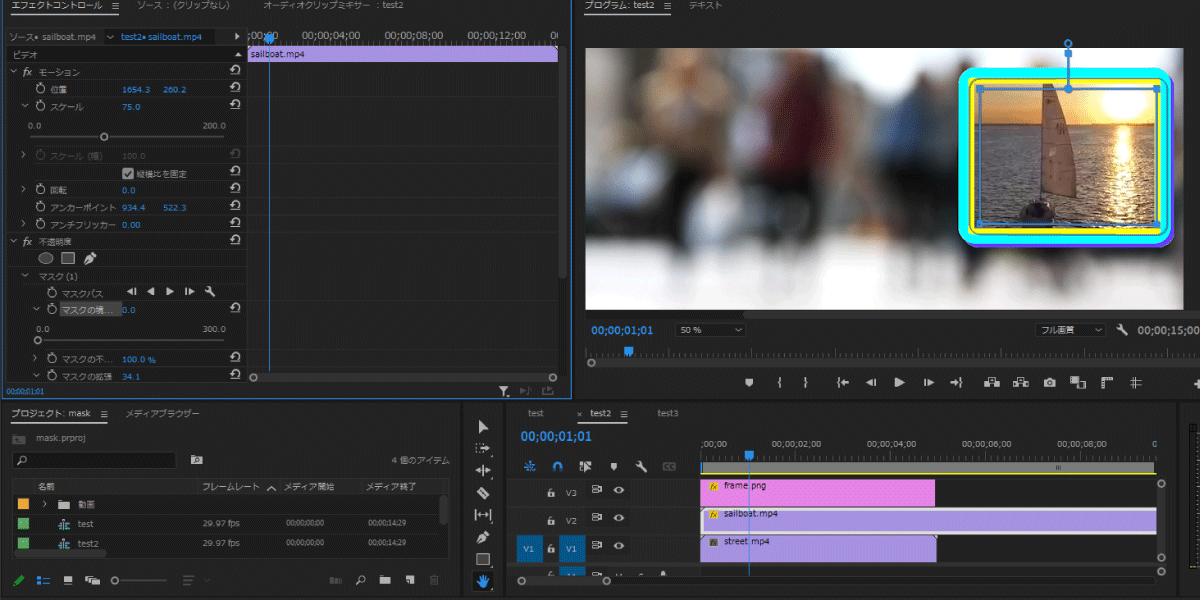Reset the Mask Feather parameter
This screenshot has width=1200, height=600.
point(234,309)
